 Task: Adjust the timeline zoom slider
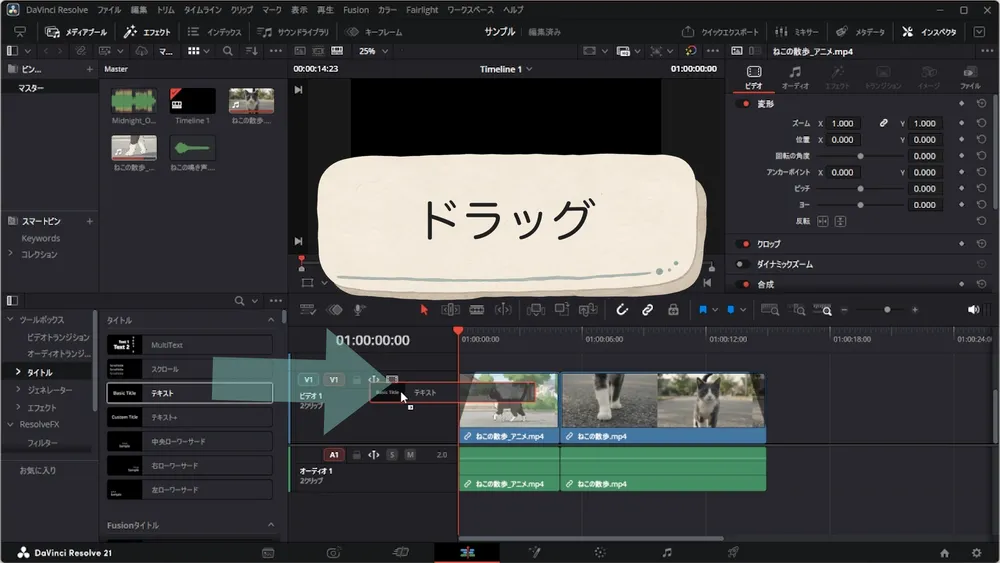[x=887, y=310]
